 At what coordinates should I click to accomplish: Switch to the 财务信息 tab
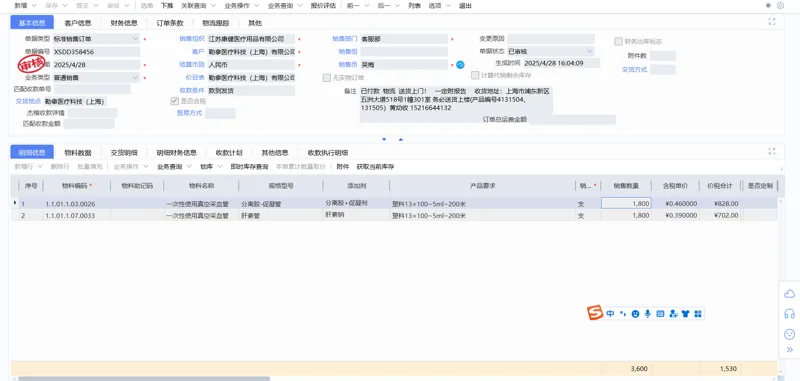tap(124, 23)
